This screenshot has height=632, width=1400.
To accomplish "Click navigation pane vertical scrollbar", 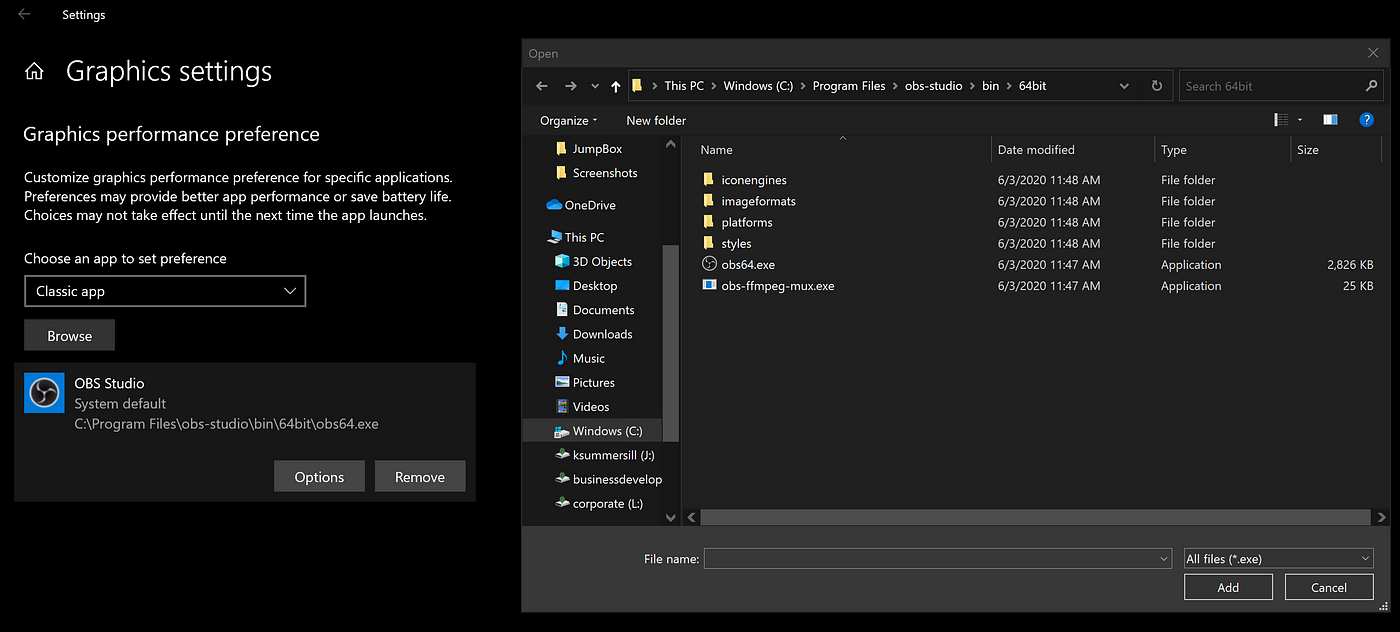I will [670, 343].
